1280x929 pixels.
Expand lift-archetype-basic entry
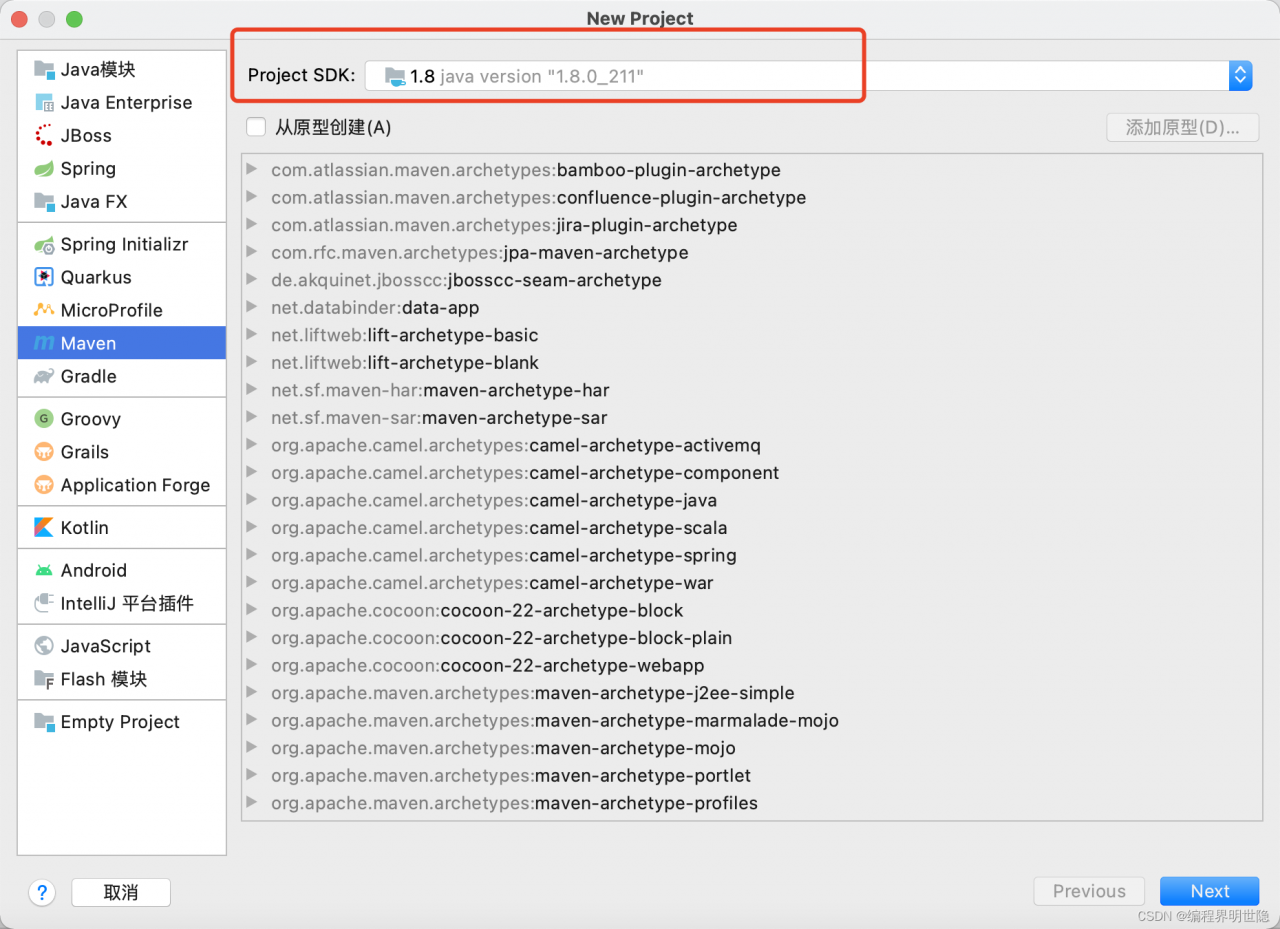pos(252,335)
